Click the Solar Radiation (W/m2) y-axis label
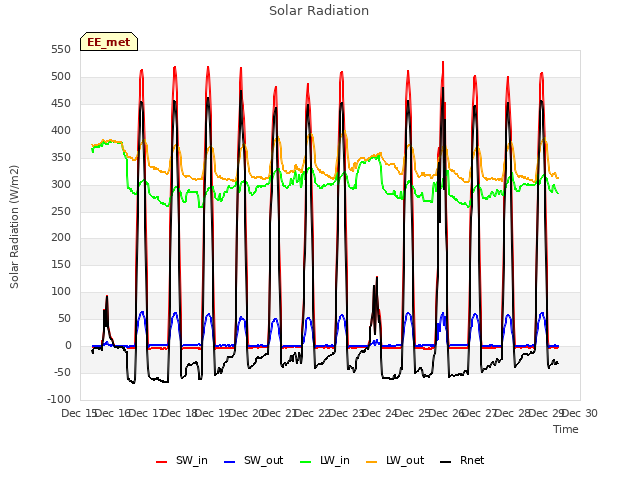The height and width of the screenshot is (480, 640). 14,227
